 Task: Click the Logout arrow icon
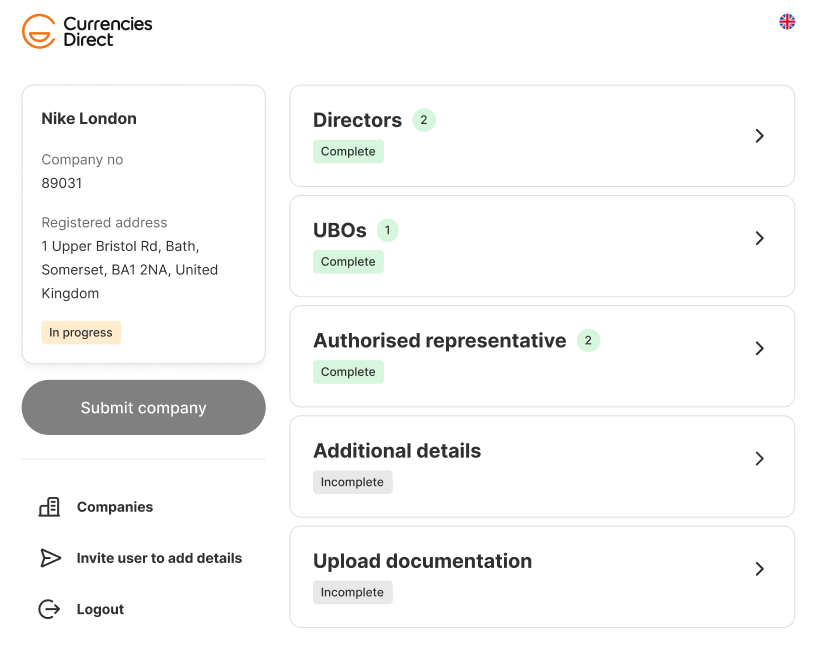pos(49,609)
